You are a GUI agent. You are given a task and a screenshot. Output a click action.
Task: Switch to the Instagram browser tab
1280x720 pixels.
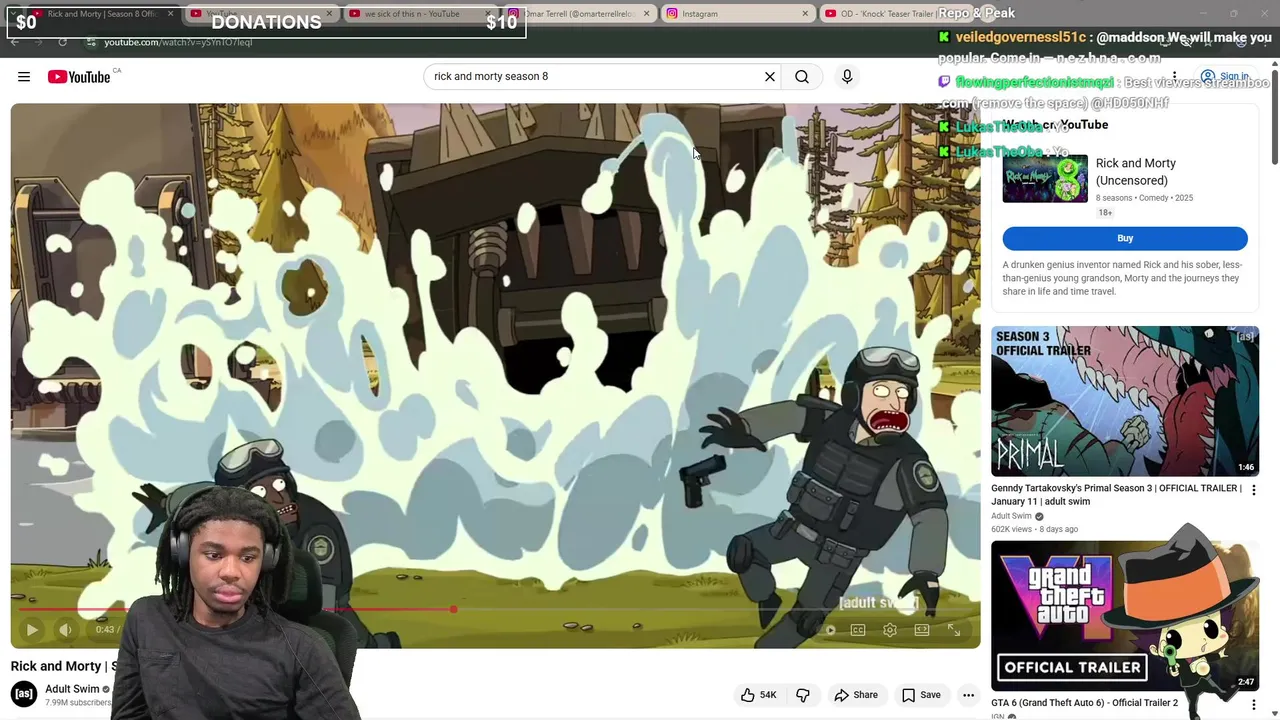[x=737, y=14]
